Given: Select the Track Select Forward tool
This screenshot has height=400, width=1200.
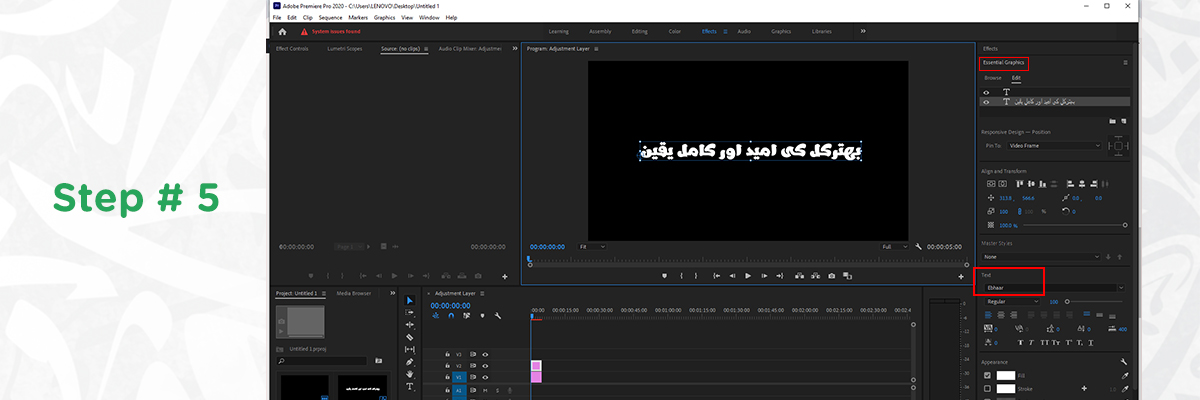Looking at the screenshot, I should pyautogui.click(x=409, y=313).
